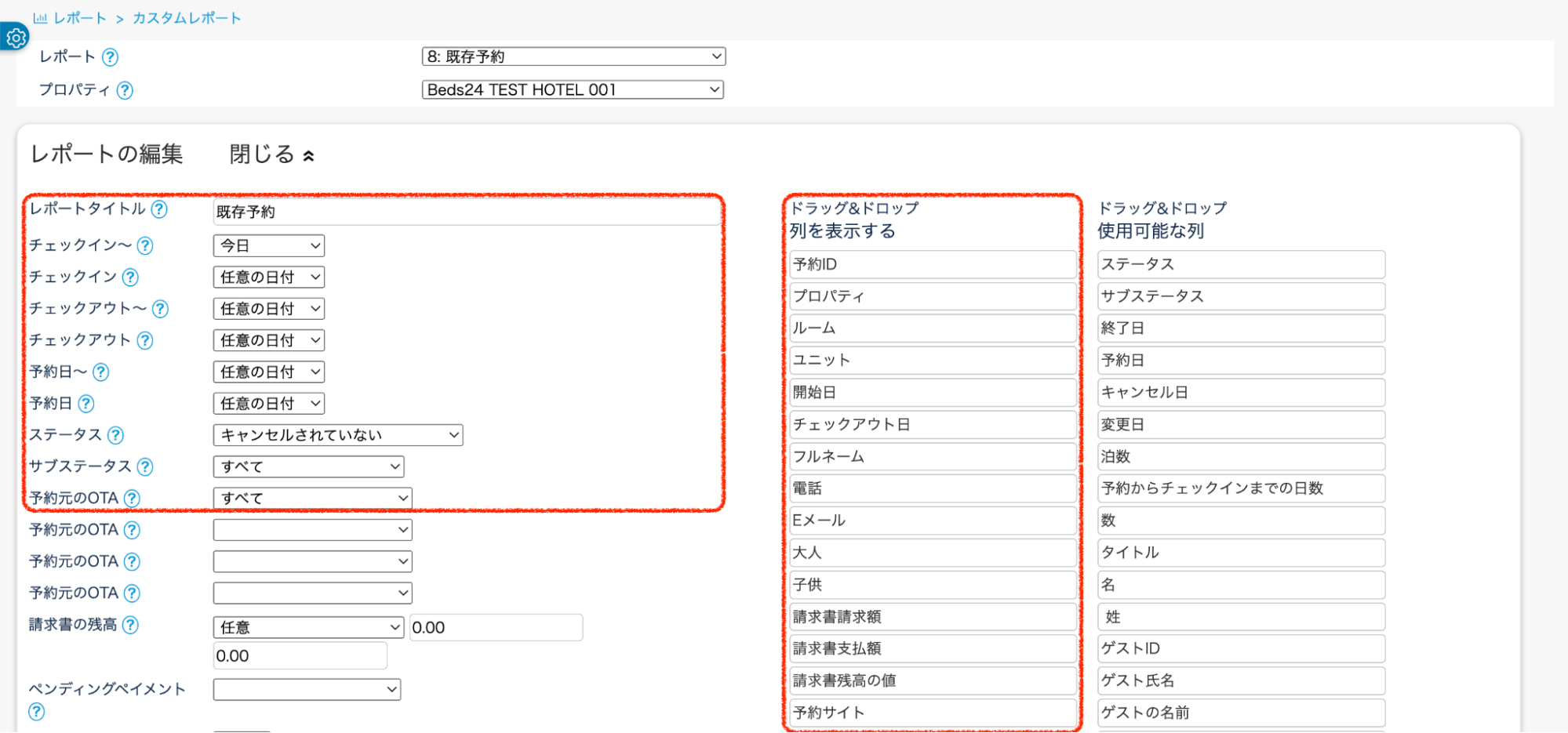Click the レポート breadcrumb link
Screen dimensions: 1568x733
tap(79, 18)
